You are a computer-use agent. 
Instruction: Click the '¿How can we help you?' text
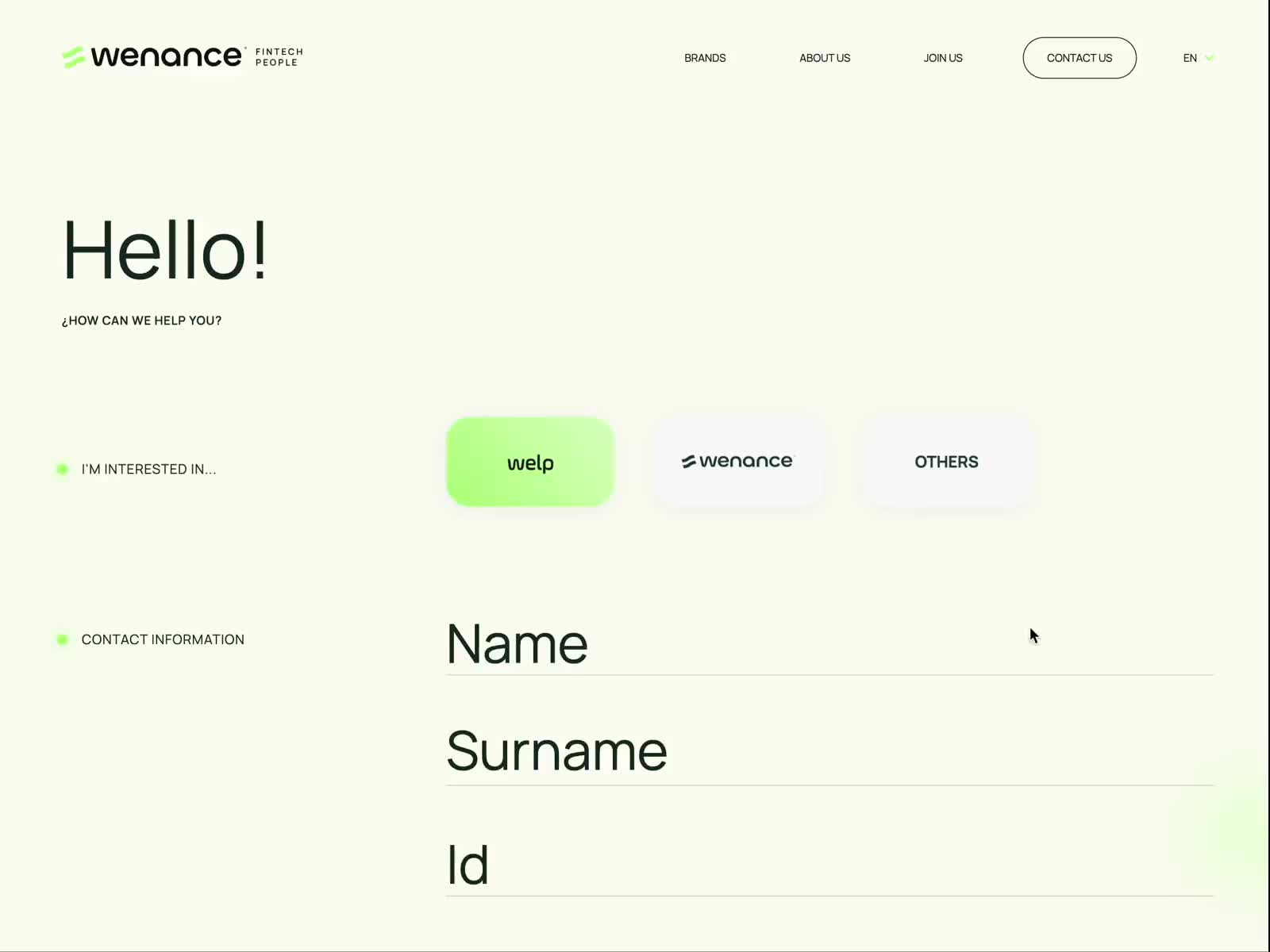point(142,321)
